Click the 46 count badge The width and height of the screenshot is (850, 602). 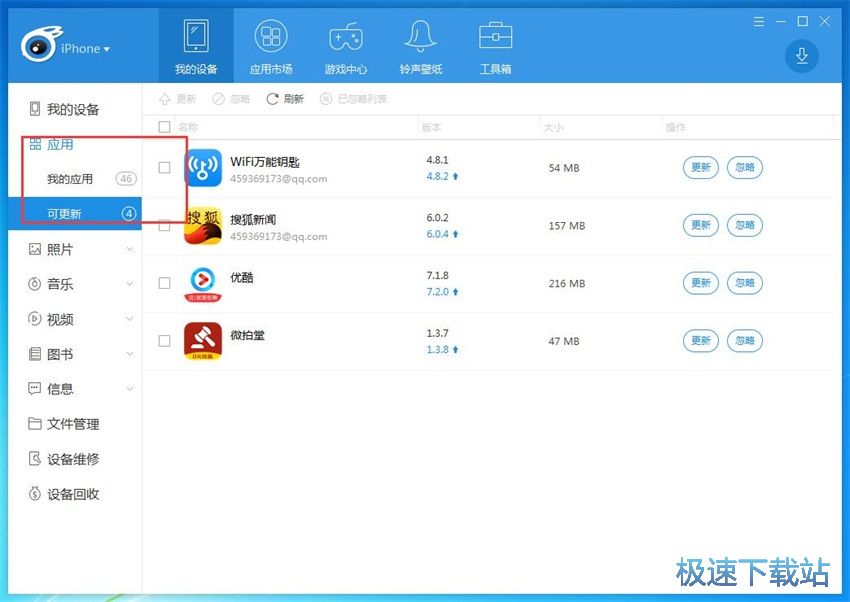point(126,178)
